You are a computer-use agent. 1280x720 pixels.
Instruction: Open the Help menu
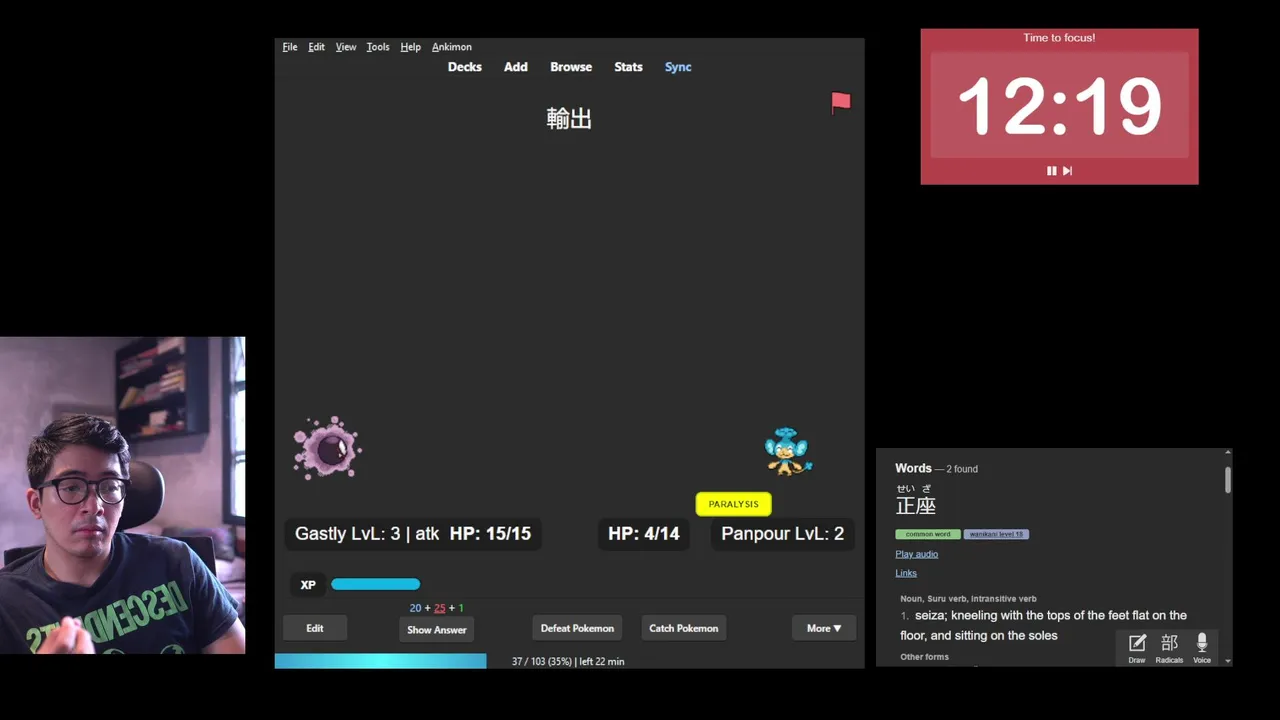tap(410, 47)
